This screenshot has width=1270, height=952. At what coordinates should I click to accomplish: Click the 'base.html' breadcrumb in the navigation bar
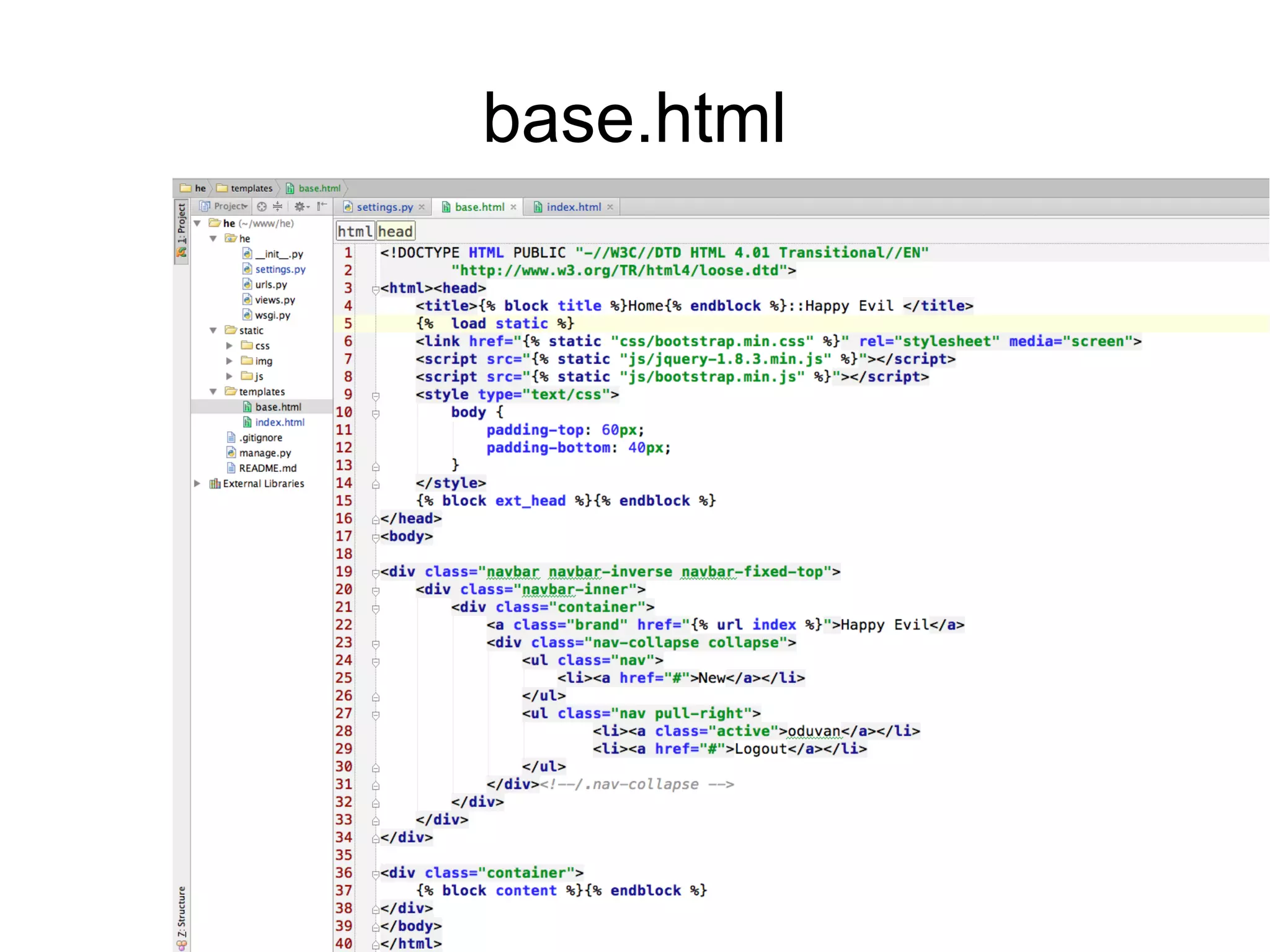coord(313,189)
